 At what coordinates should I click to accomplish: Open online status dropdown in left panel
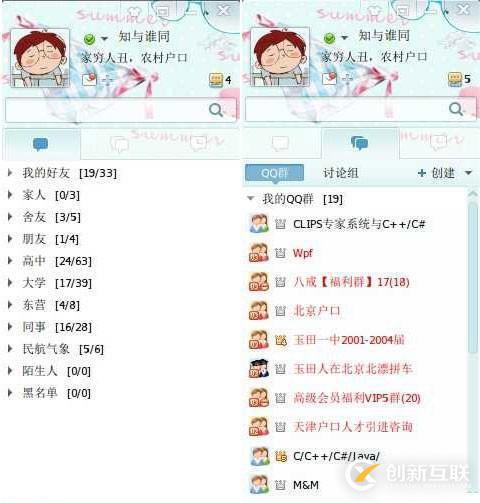coord(104,39)
